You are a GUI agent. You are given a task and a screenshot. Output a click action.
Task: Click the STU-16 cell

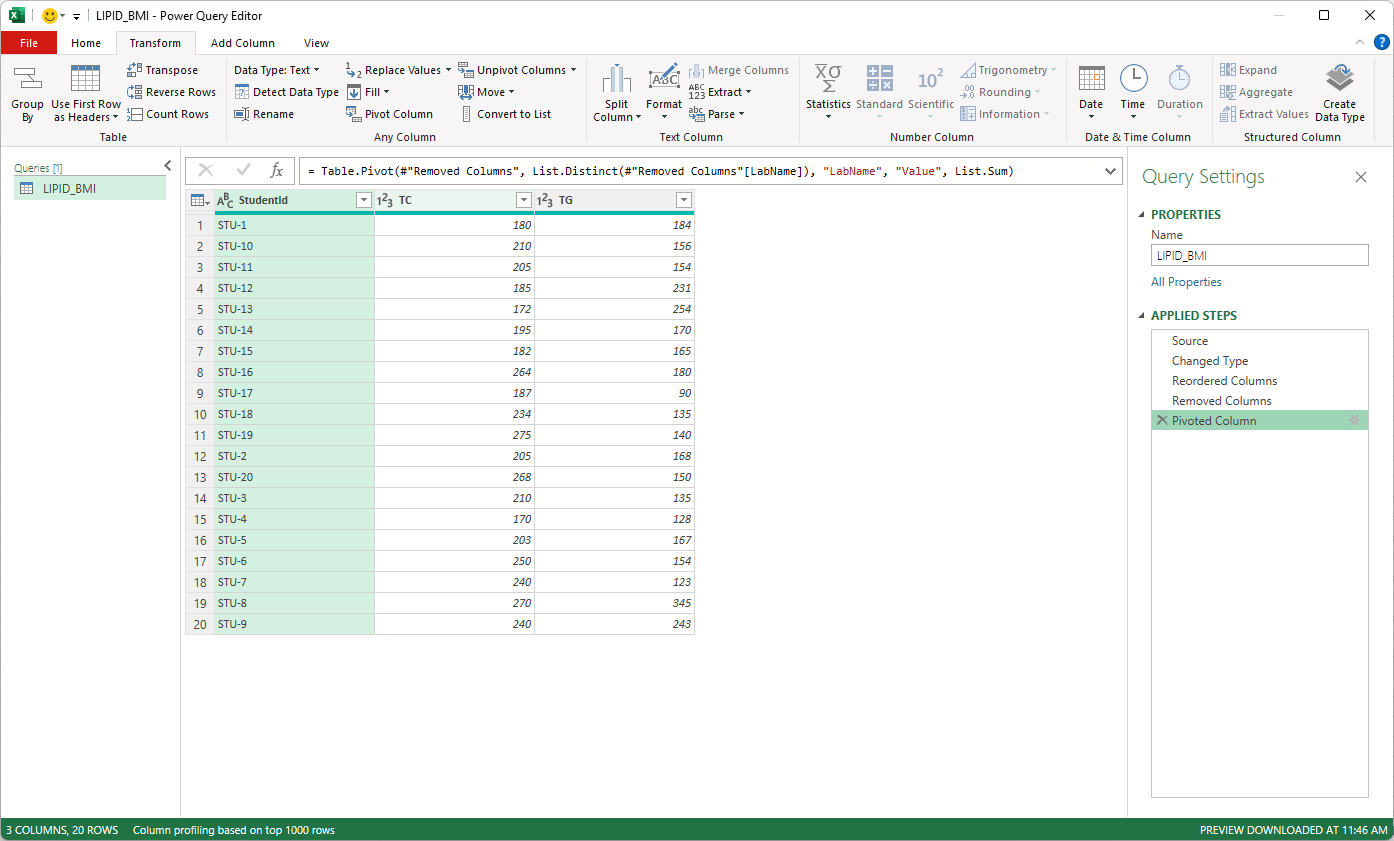pyautogui.click(x=294, y=372)
